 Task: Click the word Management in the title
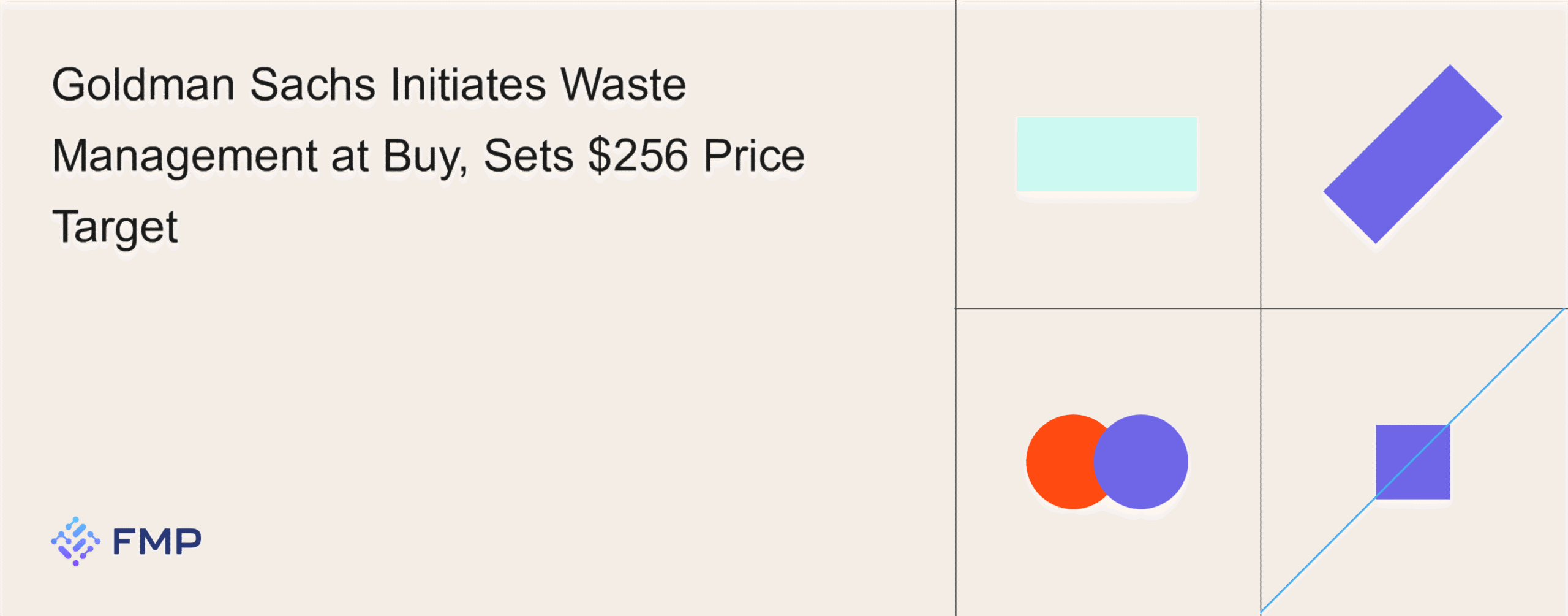point(184,156)
